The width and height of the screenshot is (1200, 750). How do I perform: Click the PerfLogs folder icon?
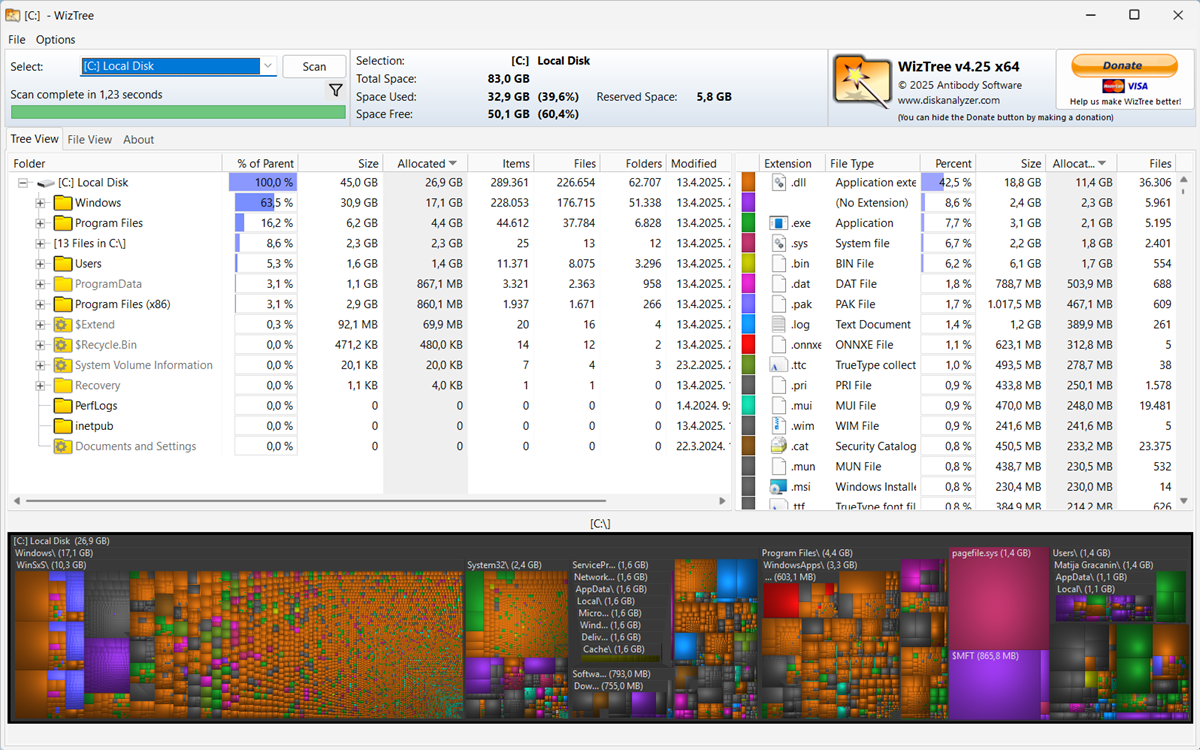coord(63,406)
